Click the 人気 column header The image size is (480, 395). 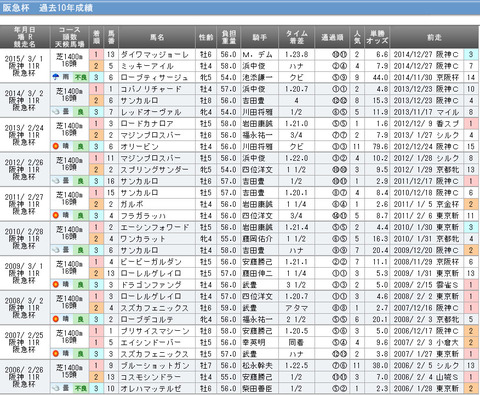point(357,37)
